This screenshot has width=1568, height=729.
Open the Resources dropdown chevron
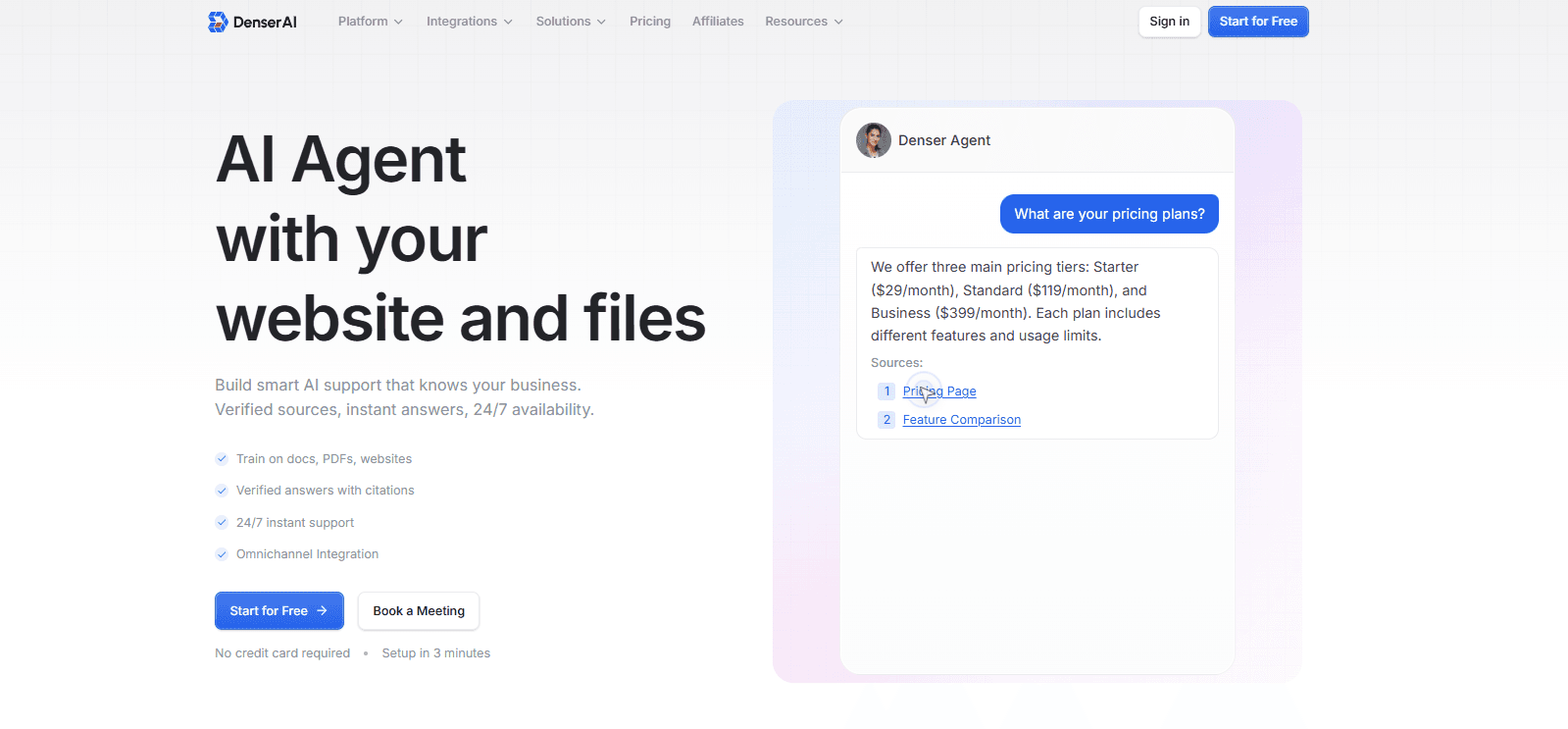click(x=838, y=22)
